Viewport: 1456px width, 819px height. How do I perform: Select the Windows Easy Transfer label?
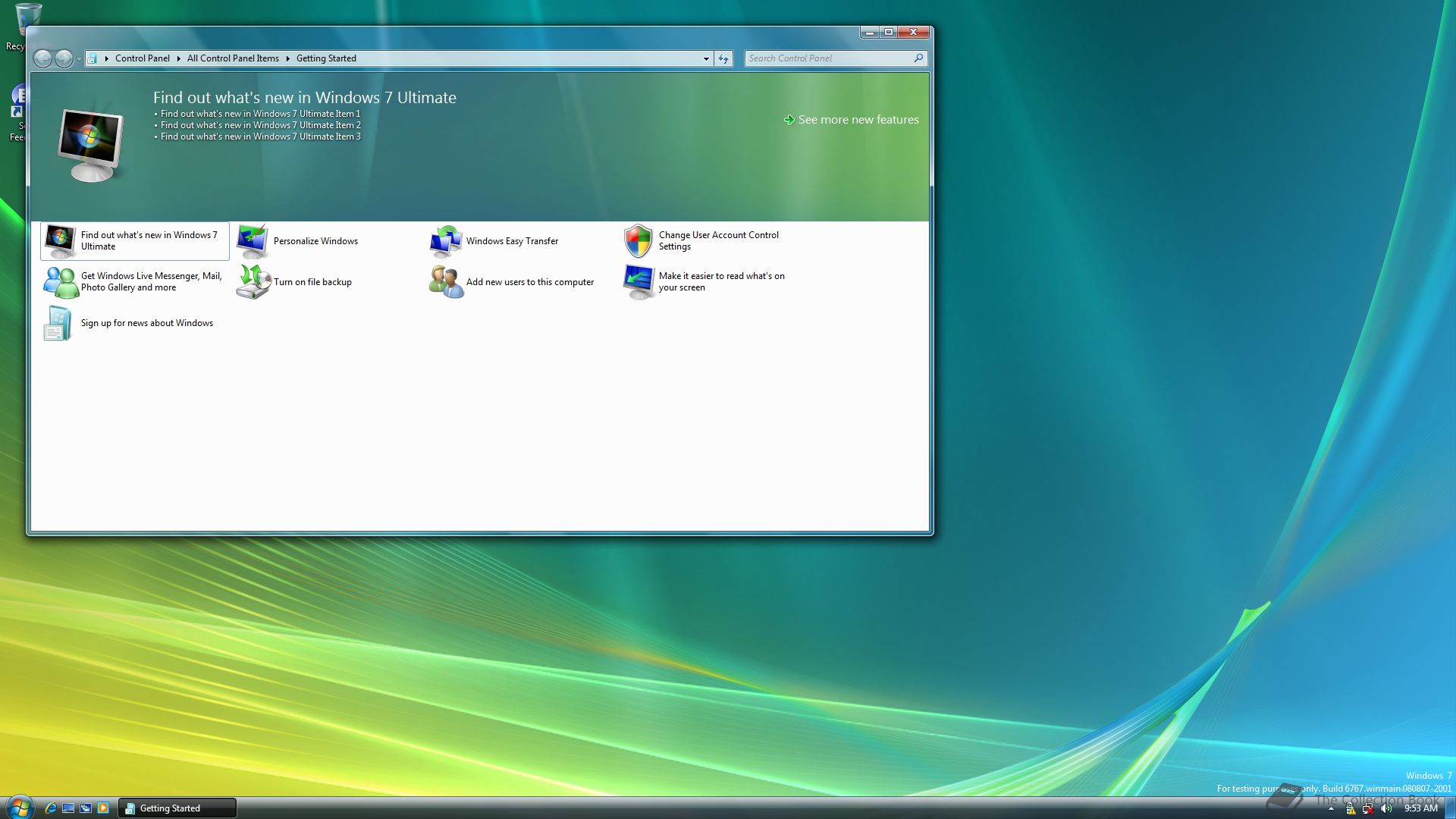coord(512,241)
